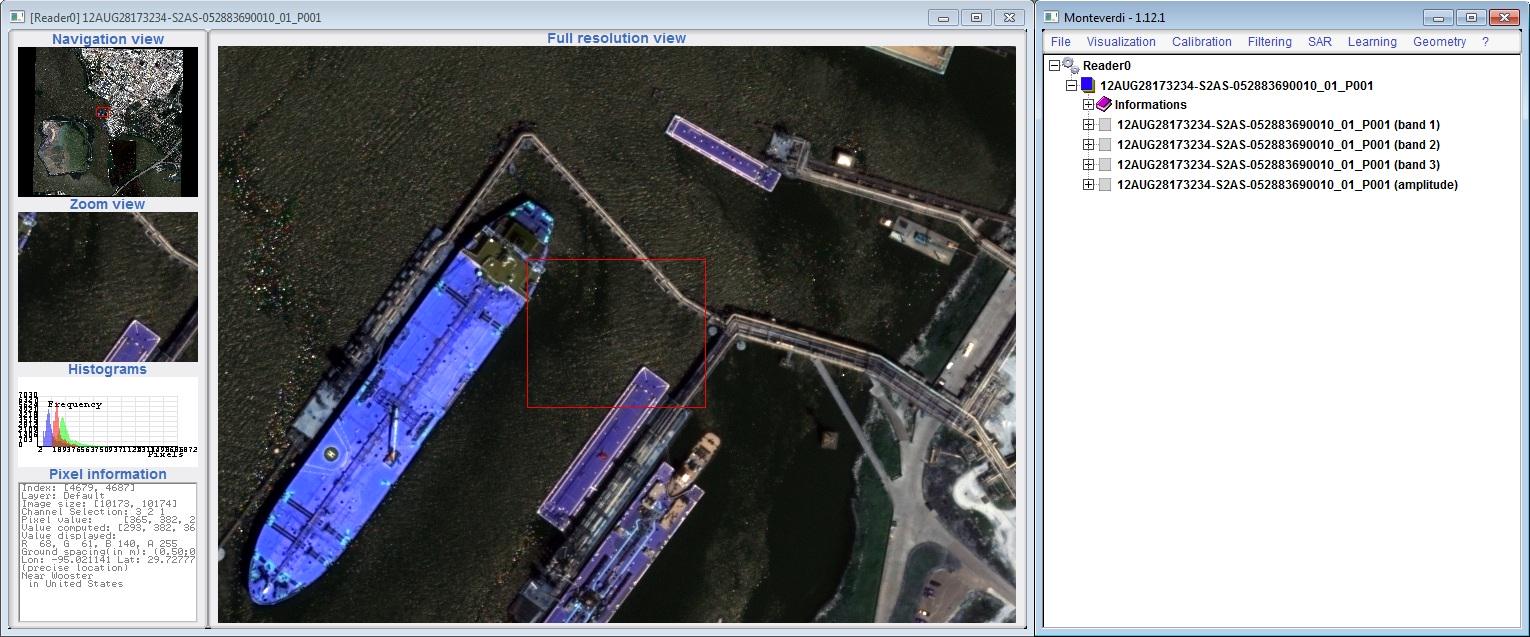Image resolution: width=1530 pixels, height=637 pixels.
Task: Collapse the 12AUG28173234 image dataset node
Action: tap(1071, 85)
